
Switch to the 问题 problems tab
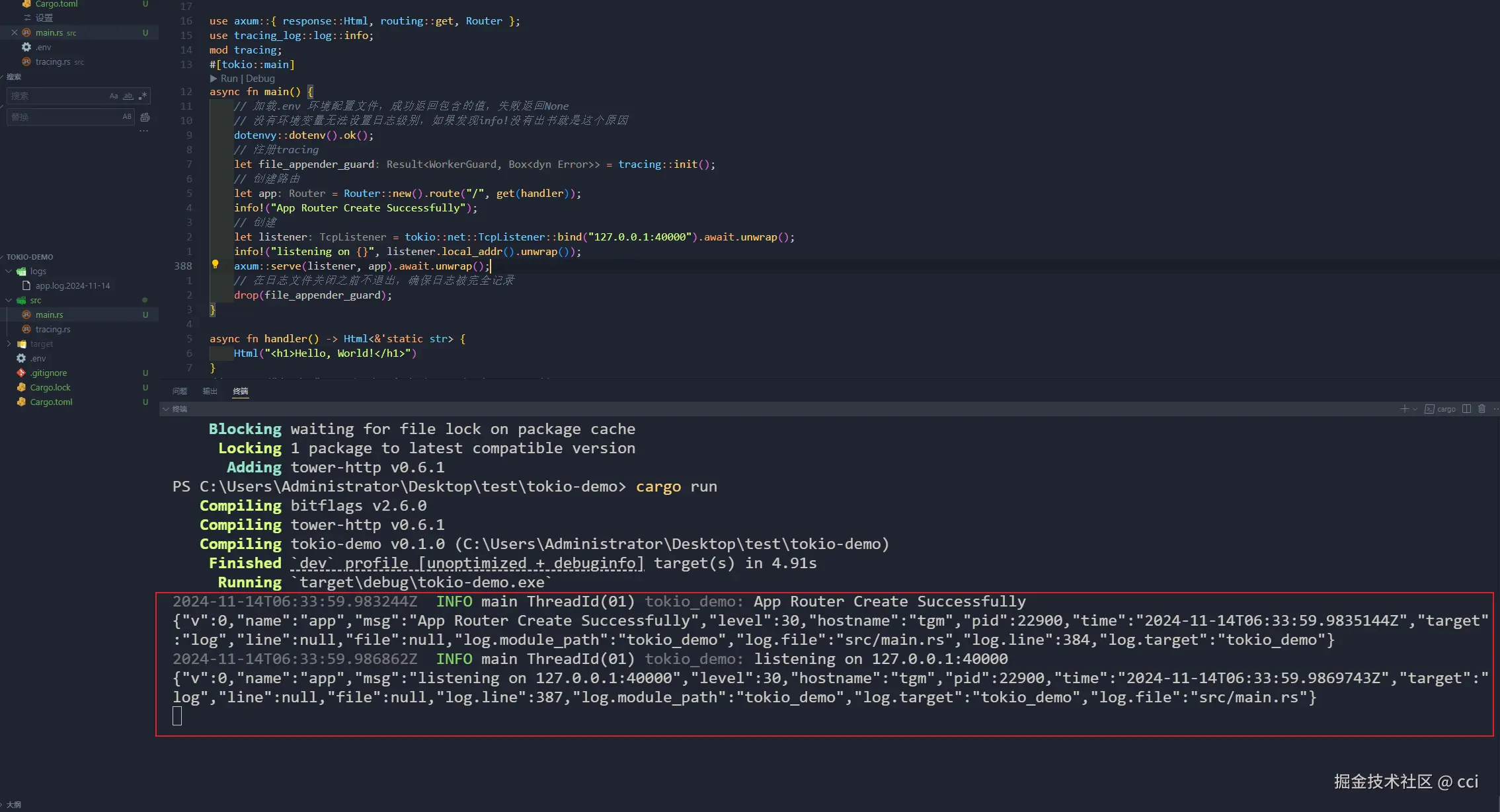179,391
